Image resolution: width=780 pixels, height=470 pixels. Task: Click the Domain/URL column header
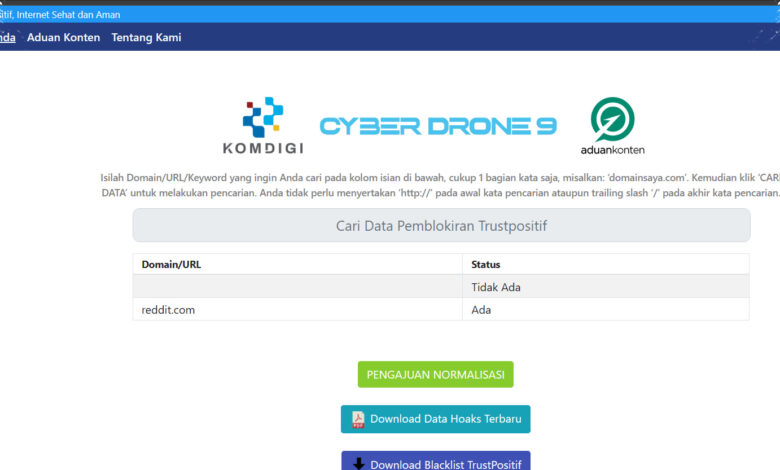pyautogui.click(x=297, y=265)
